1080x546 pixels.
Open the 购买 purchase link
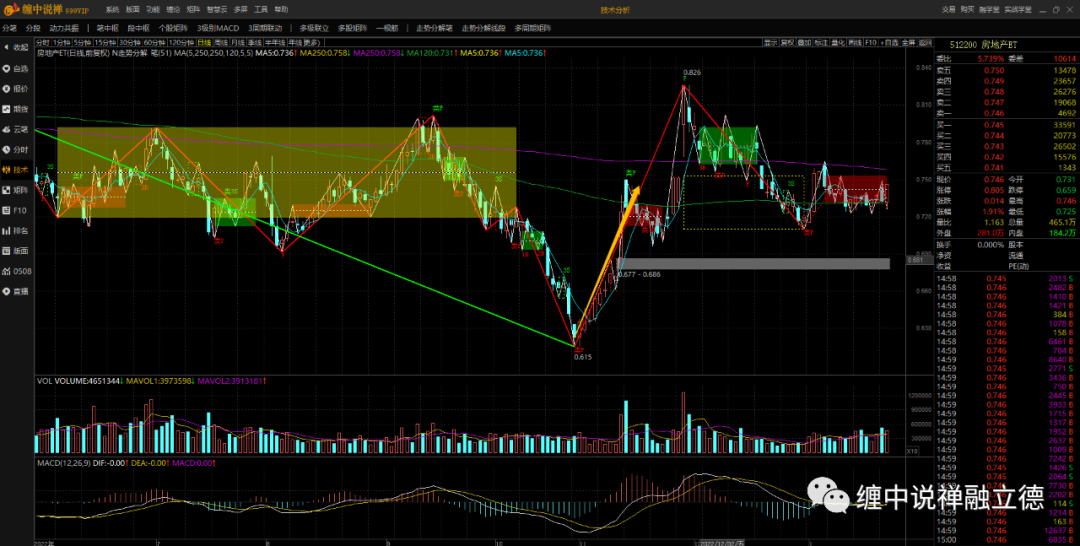tap(967, 10)
